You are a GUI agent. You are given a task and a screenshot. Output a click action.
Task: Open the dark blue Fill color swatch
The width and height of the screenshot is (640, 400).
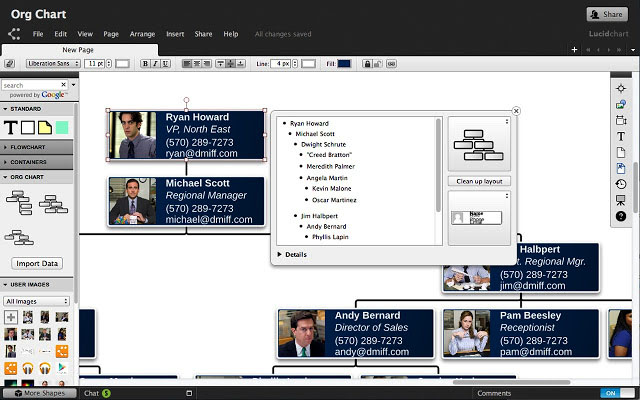[x=344, y=64]
